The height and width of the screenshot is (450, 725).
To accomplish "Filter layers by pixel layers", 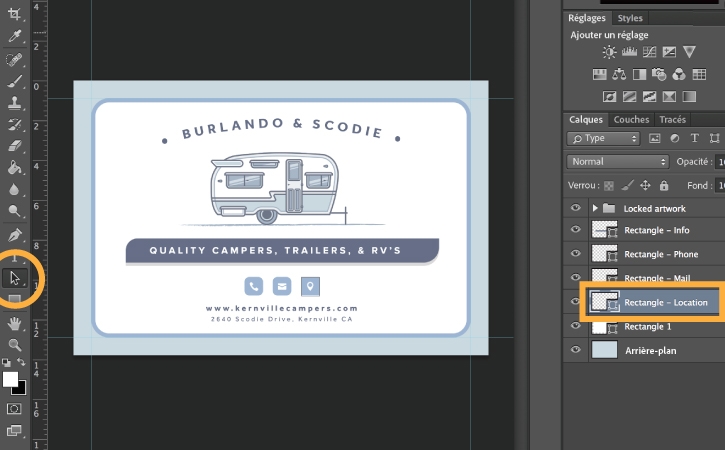I will [x=654, y=138].
